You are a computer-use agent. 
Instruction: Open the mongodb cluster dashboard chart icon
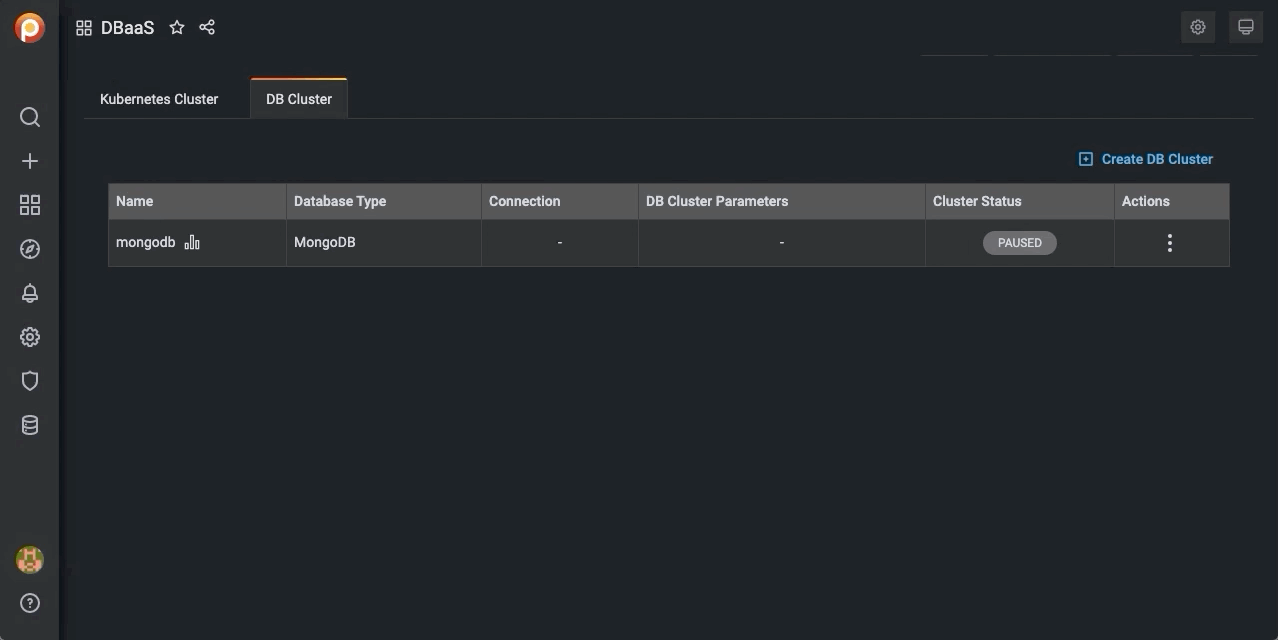point(192,243)
